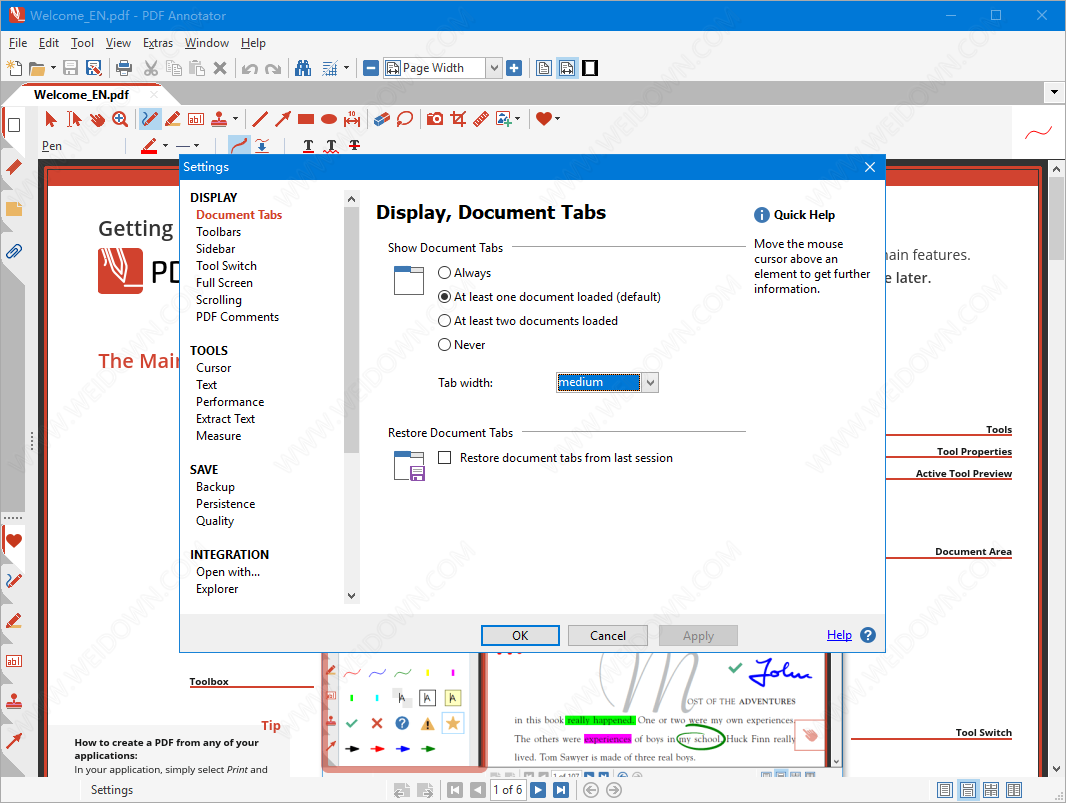
Task: Expand the Page Width zoom dropdown
Action: [493, 68]
